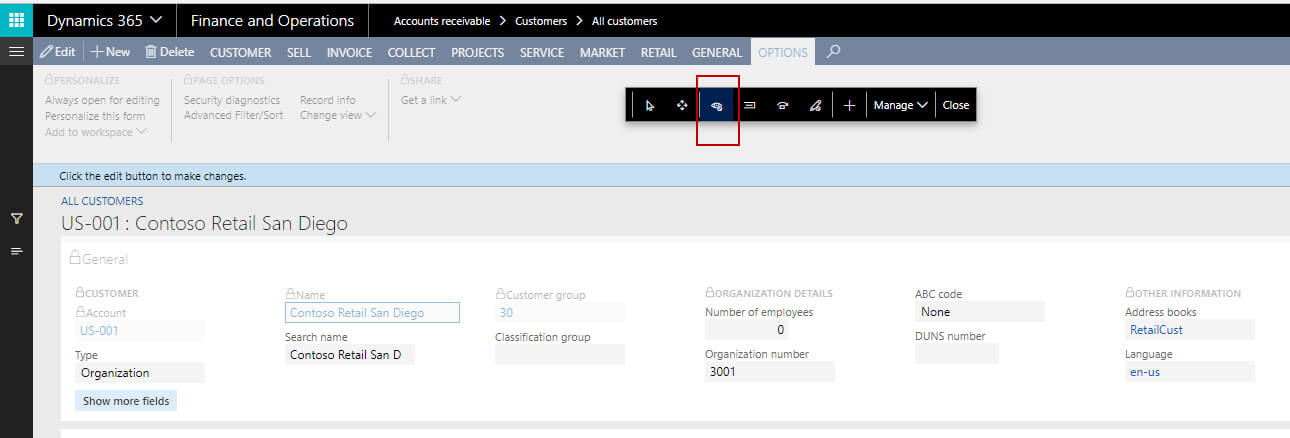Viewport: 1290px width, 438px height.
Task: Click Customers breadcrumb
Action: point(541,21)
